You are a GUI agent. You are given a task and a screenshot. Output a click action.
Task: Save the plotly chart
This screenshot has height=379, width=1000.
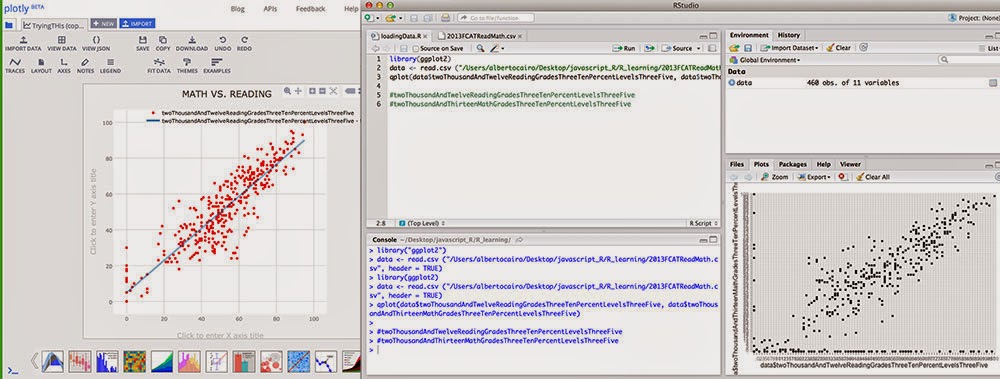143,43
